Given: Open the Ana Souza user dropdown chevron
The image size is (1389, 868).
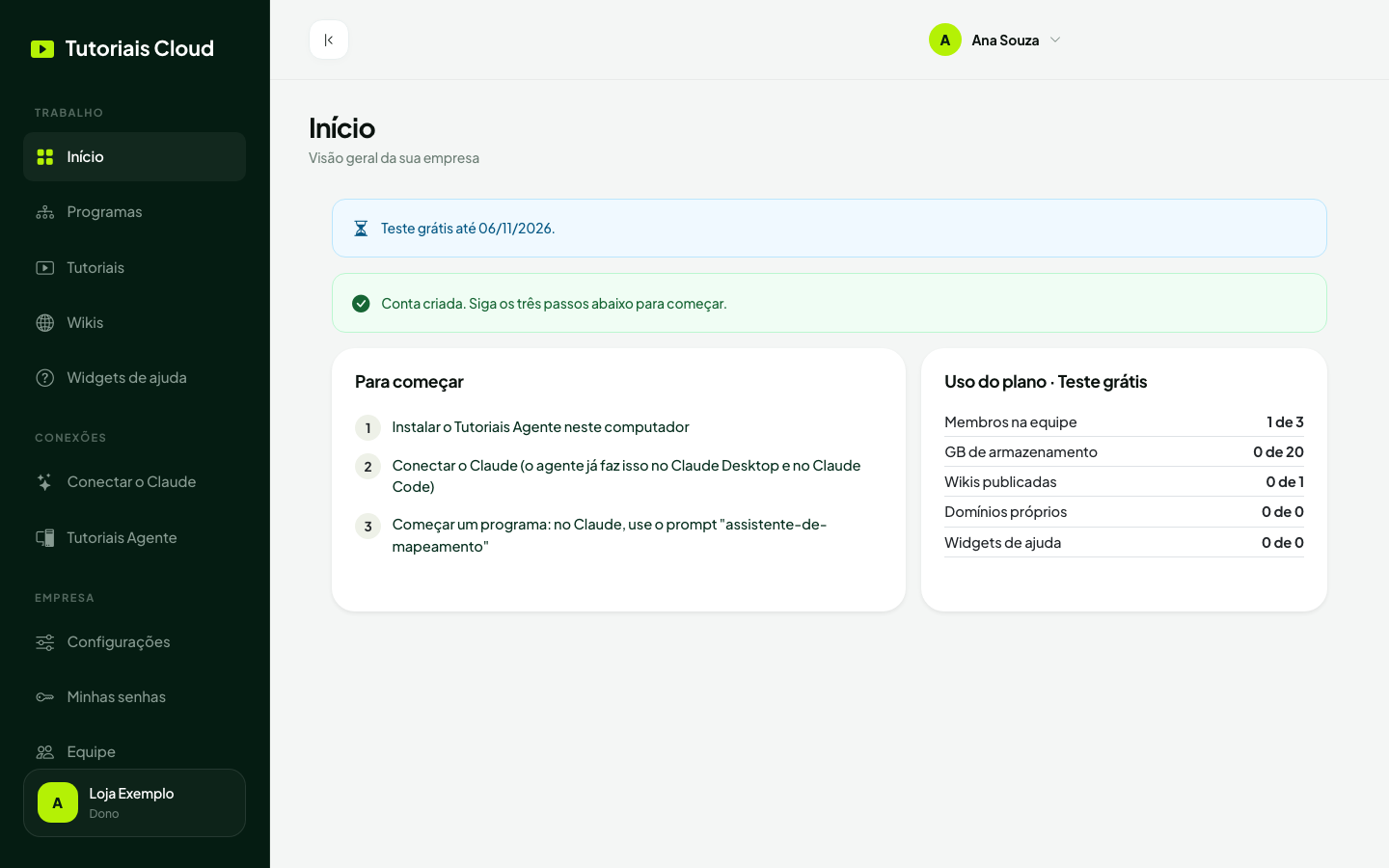Looking at the screenshot, I should coord(1055,40).
